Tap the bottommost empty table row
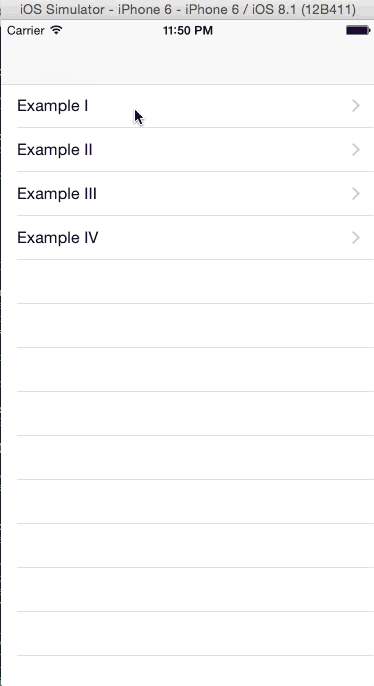 click(187, 671)
